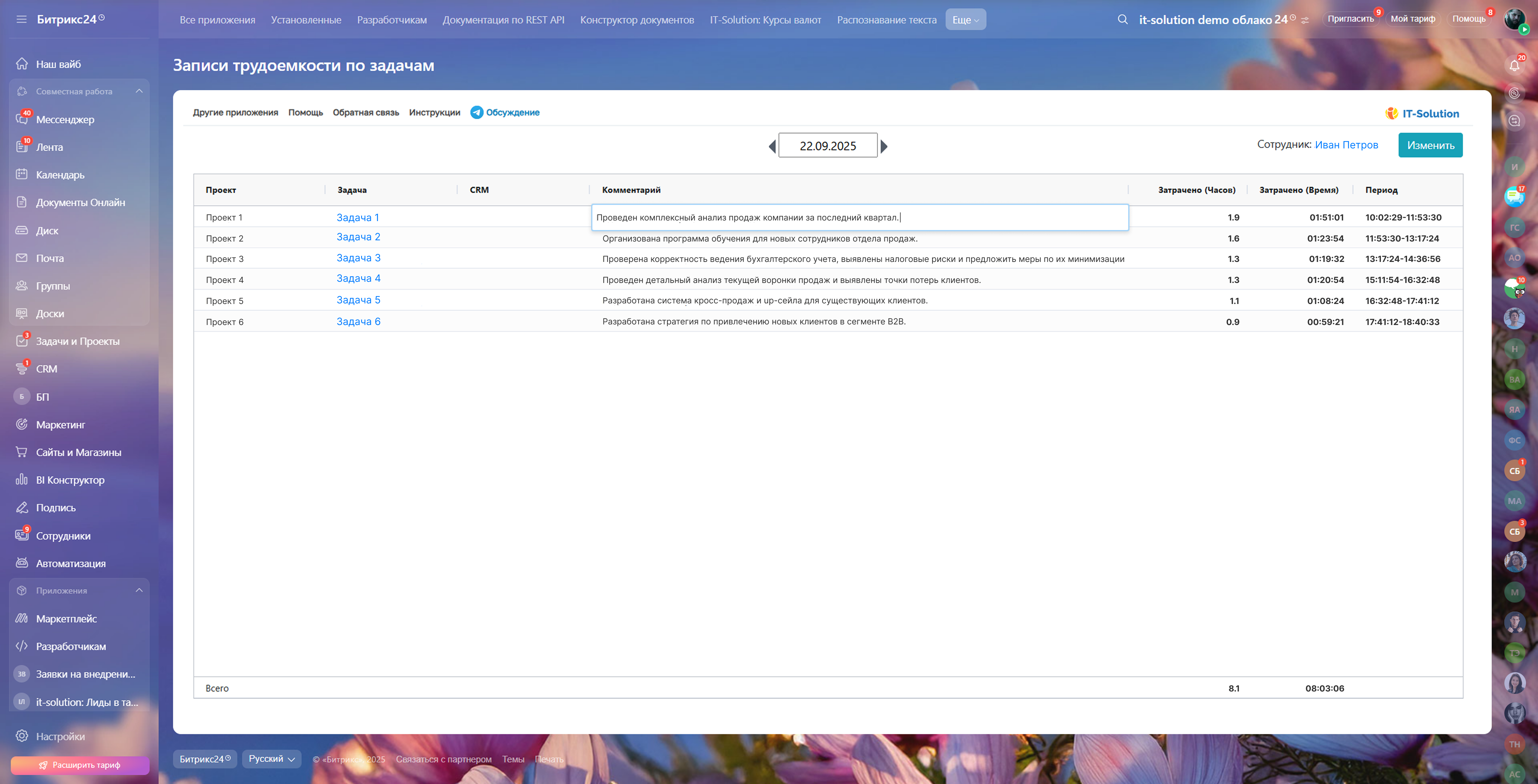Open Настройки gear in sidebar
The height and width of the screenshot is (784, 1538).
point(22,736)
